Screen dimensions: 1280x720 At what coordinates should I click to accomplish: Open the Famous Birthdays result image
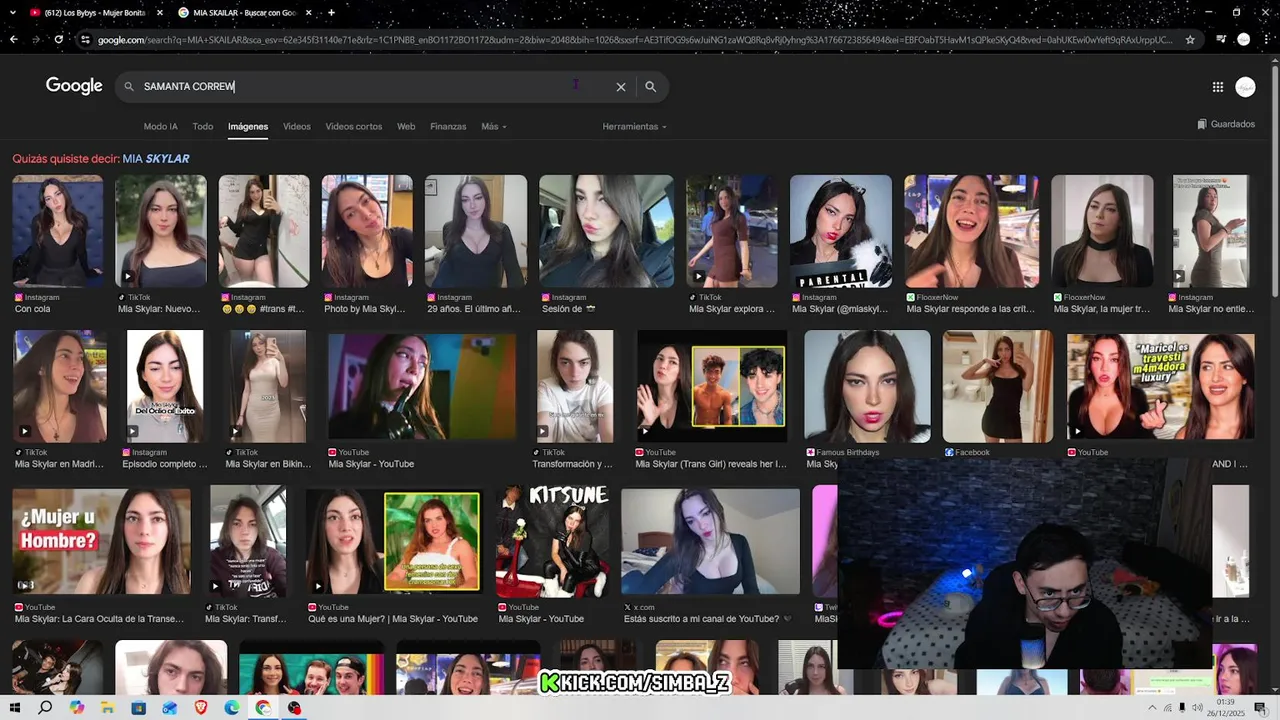pyautogui.click(x=867, y=387)
